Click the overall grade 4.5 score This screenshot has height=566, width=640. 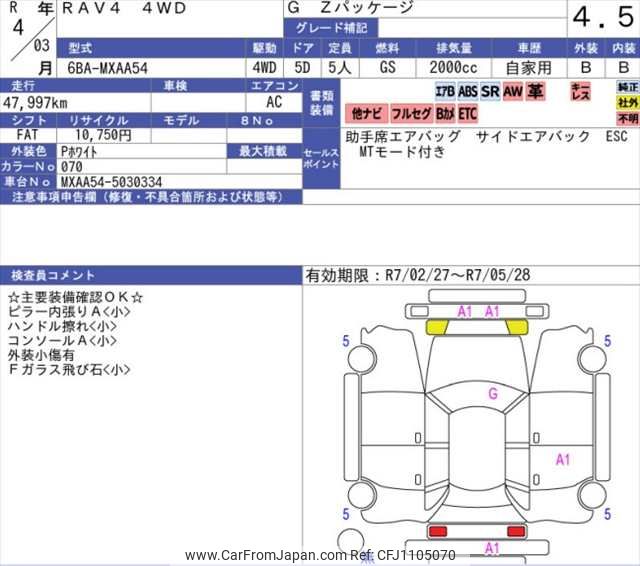pyautogui.click(x=603, y=17)
